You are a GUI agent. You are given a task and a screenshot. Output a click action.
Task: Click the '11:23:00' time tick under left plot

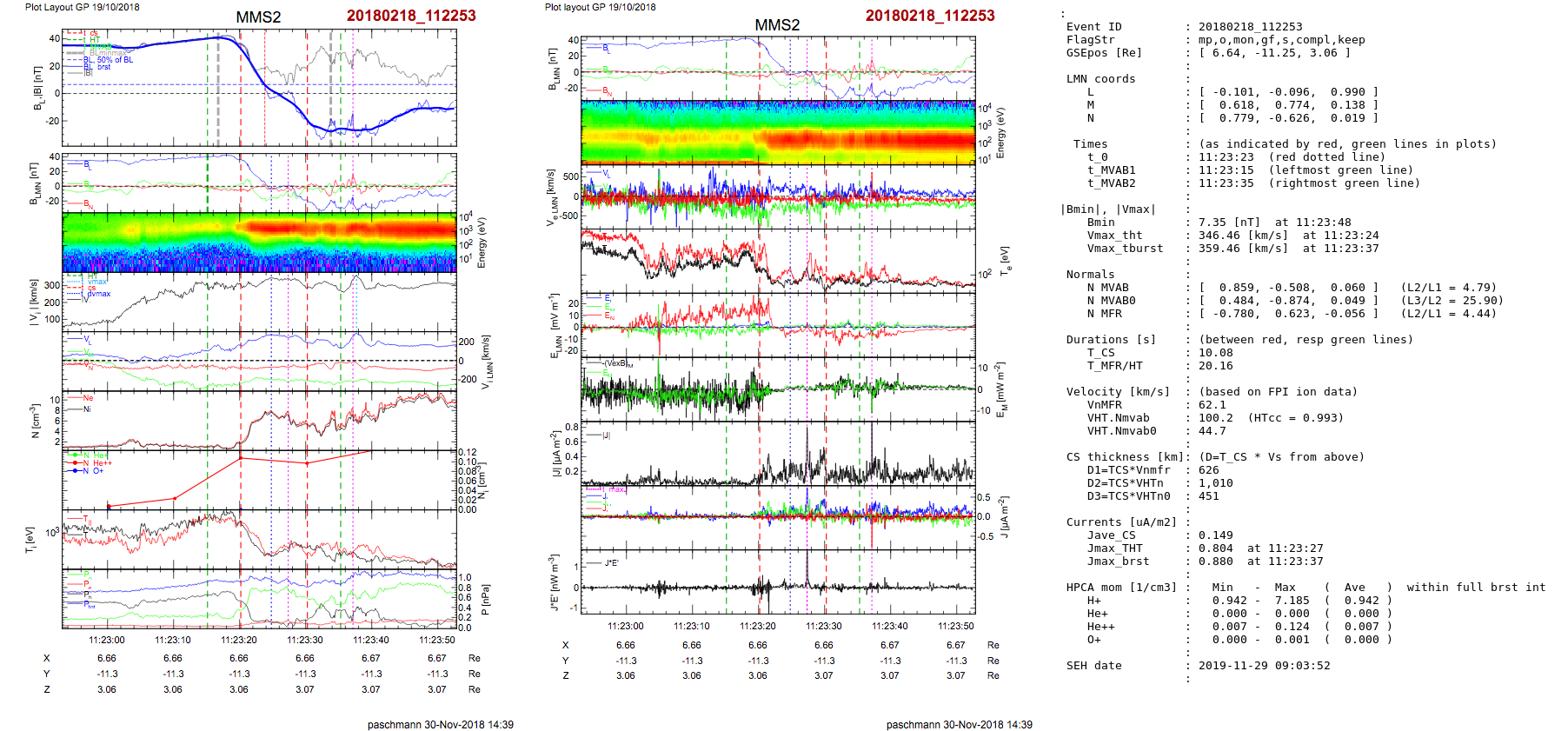point(107,640)
